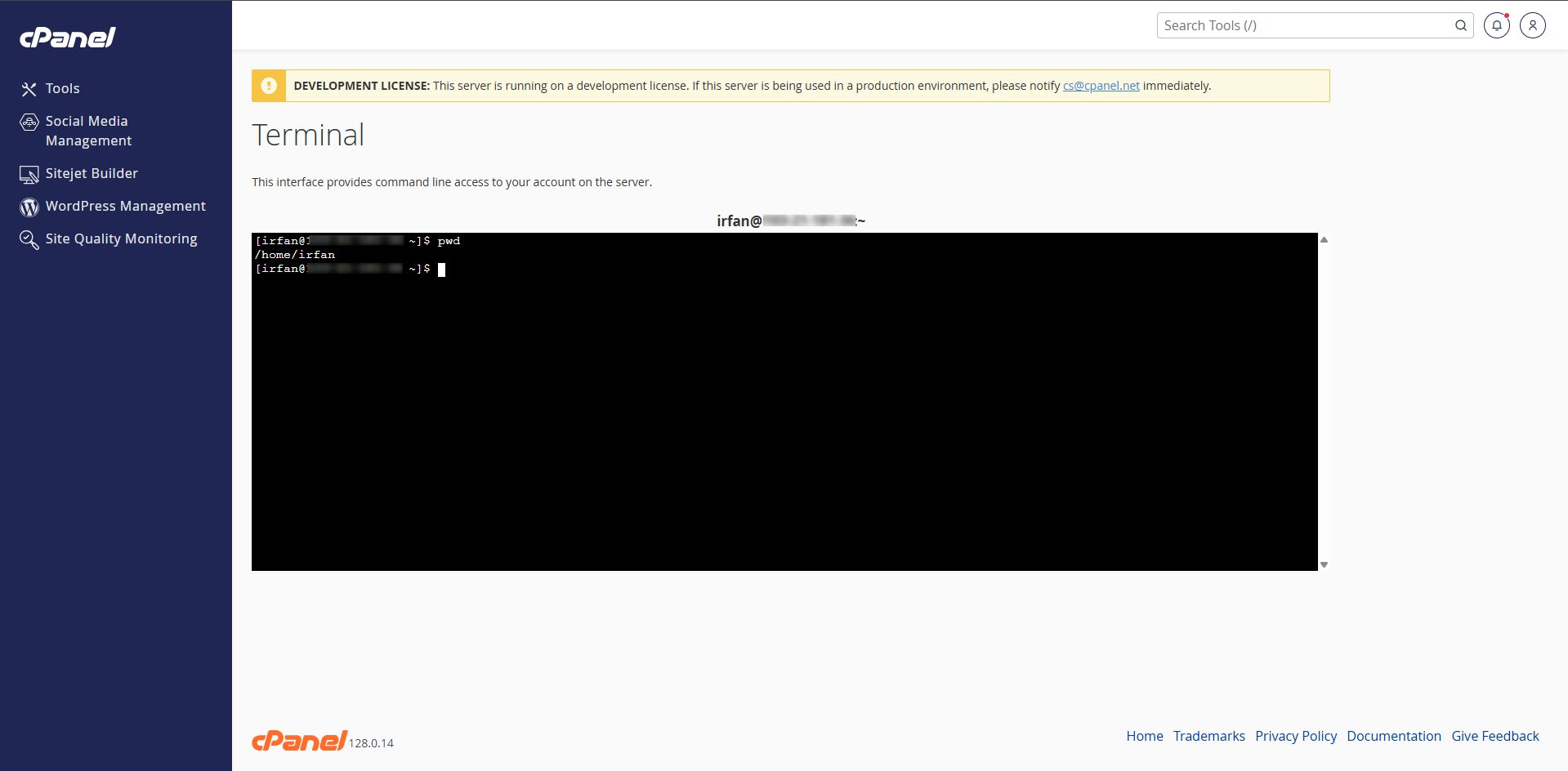Viewport: 1568px width, 771px height.
Task: Open Site Quality Monitoring
Action: (122, 238)
